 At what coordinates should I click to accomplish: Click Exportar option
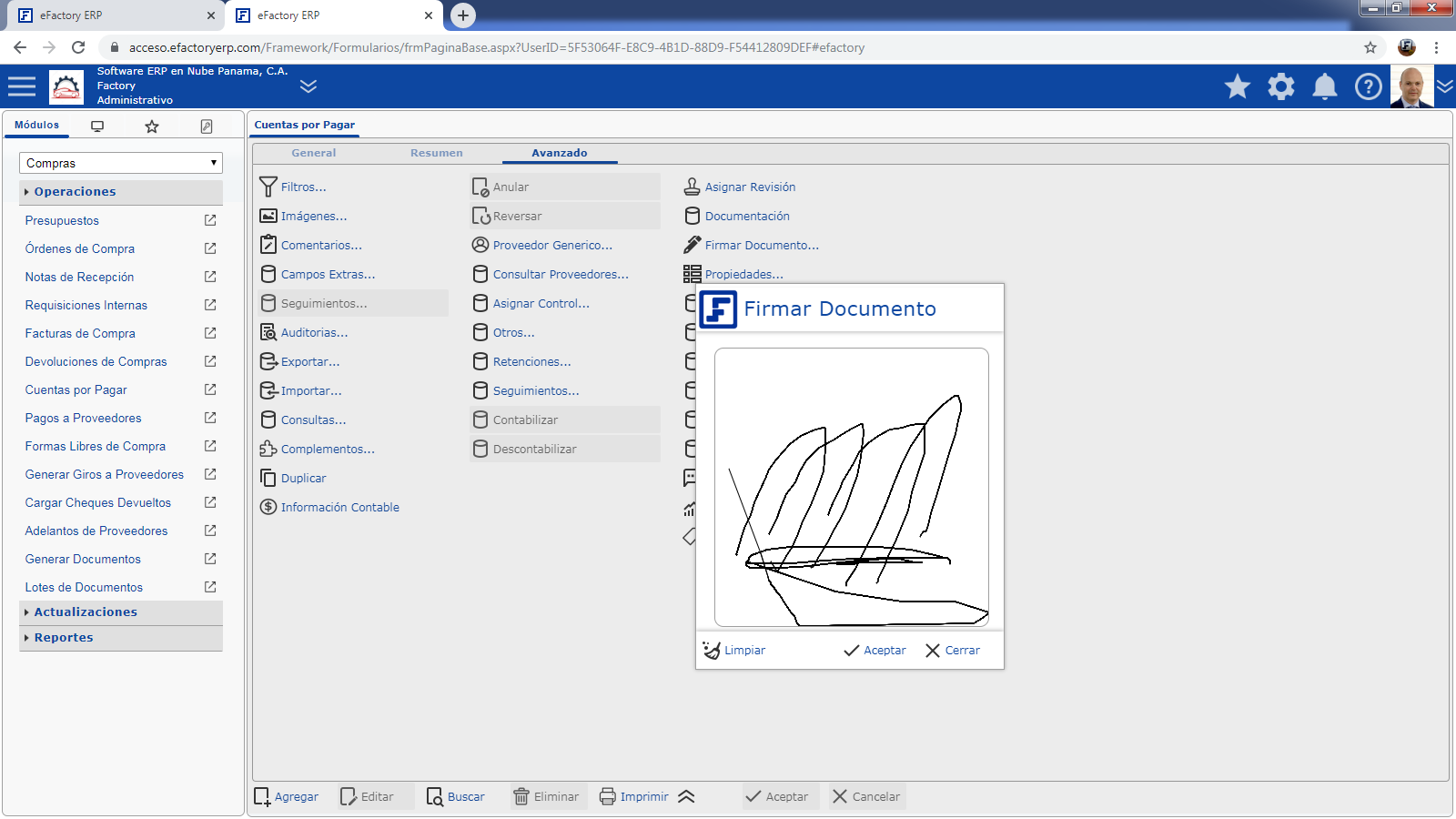pyautogui.click(x=300, y=361)
